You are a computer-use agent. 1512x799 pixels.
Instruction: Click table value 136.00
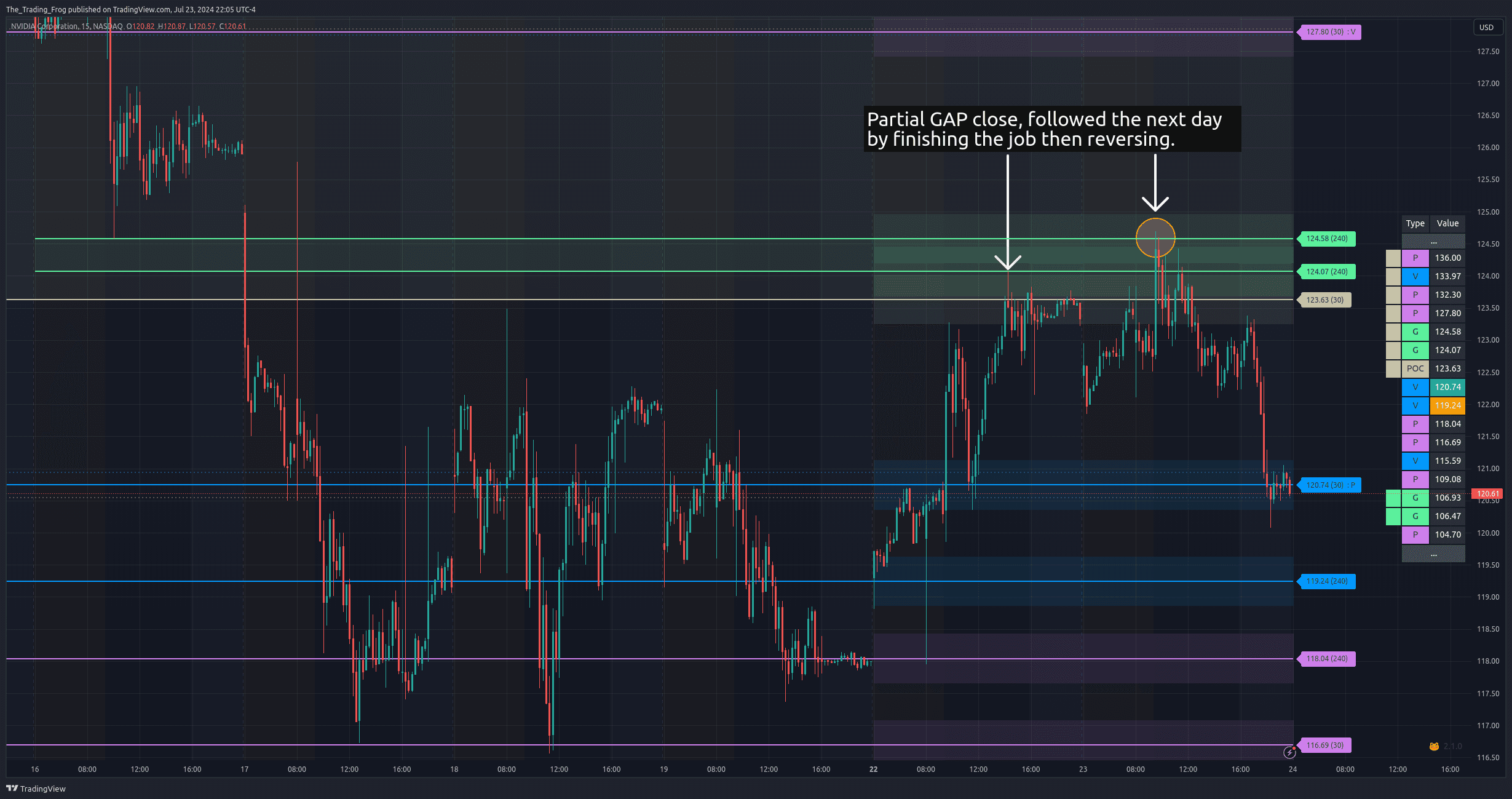pos(1447,258)
